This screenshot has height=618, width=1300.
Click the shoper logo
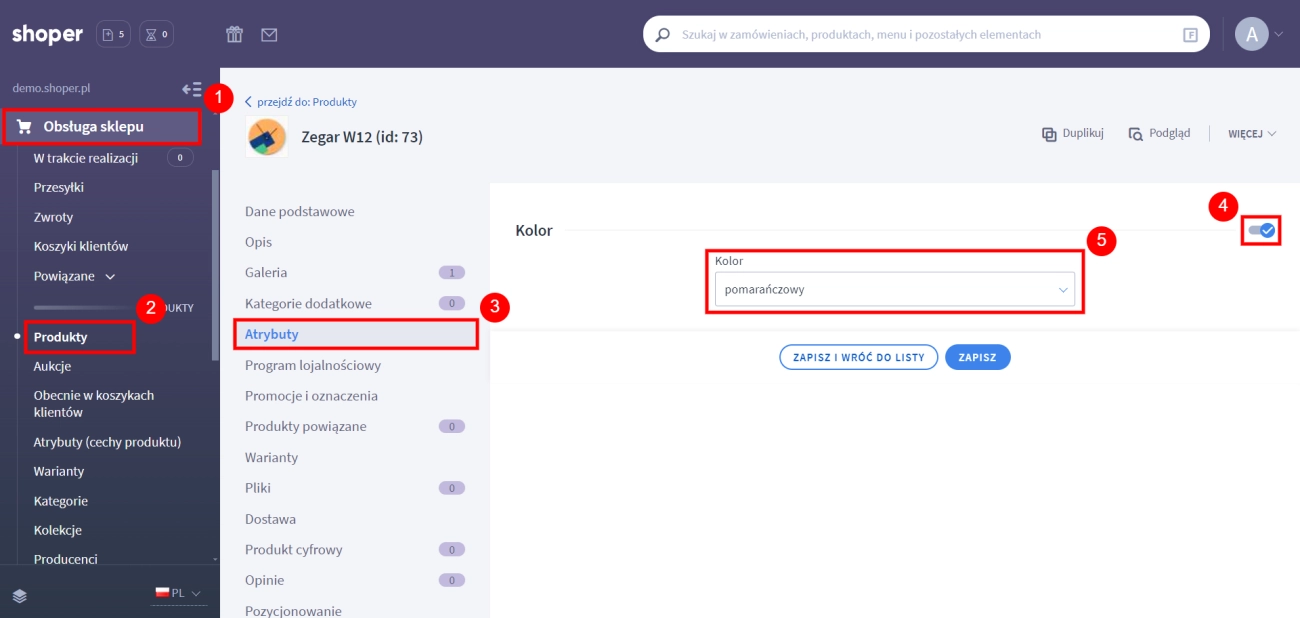[47, 35]
